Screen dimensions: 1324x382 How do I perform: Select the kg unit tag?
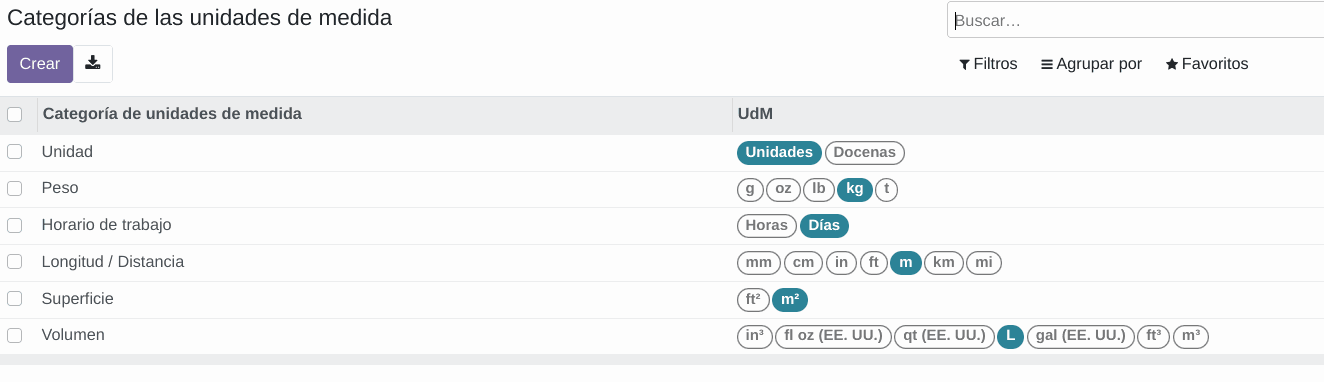(x=855, y=189)
